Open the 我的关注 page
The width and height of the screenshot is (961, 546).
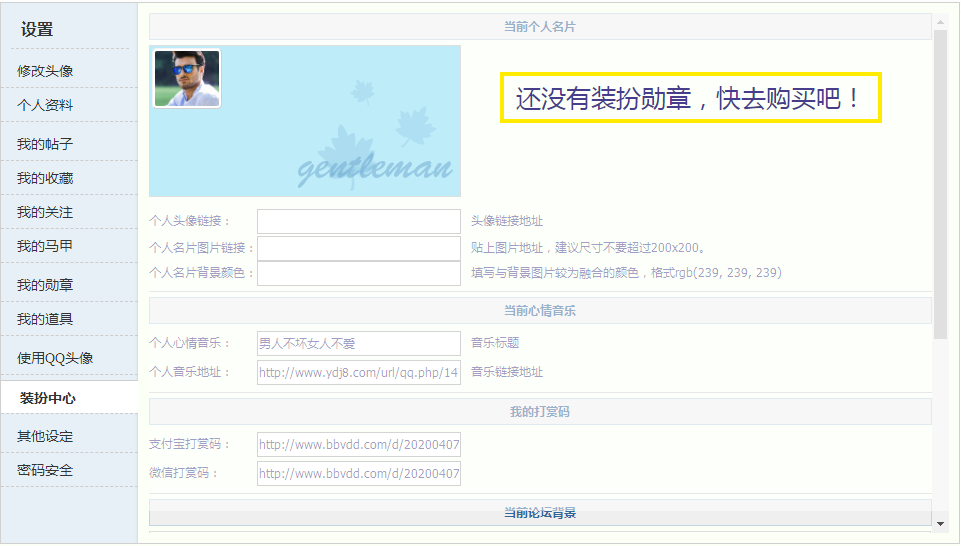tap(45, 212)
